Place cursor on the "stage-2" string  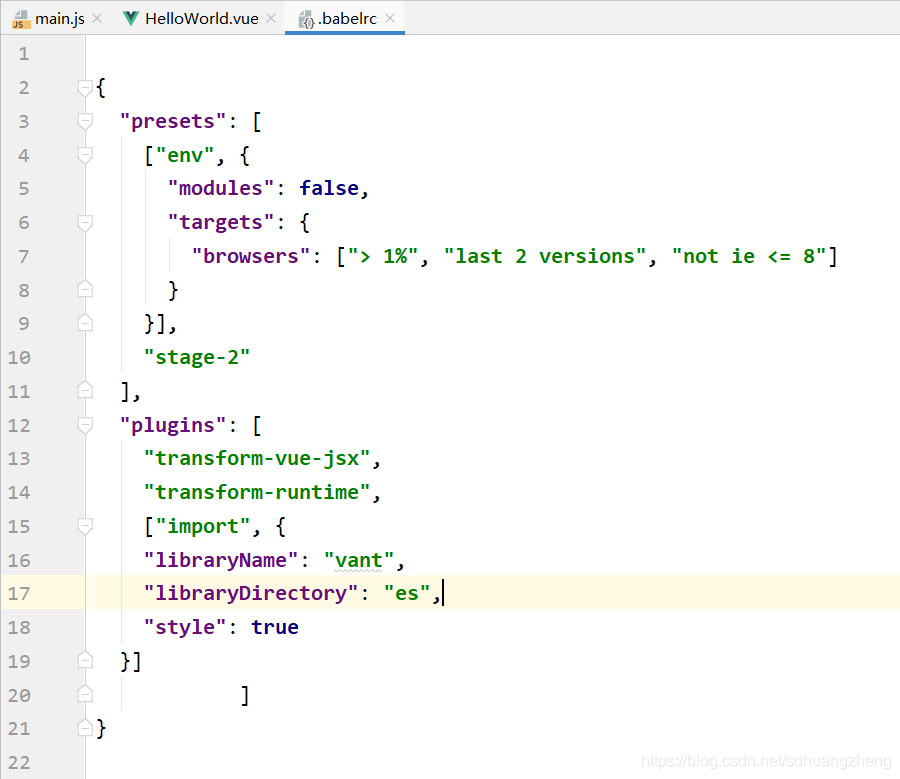pyautogui.click(x=197, y=357)
